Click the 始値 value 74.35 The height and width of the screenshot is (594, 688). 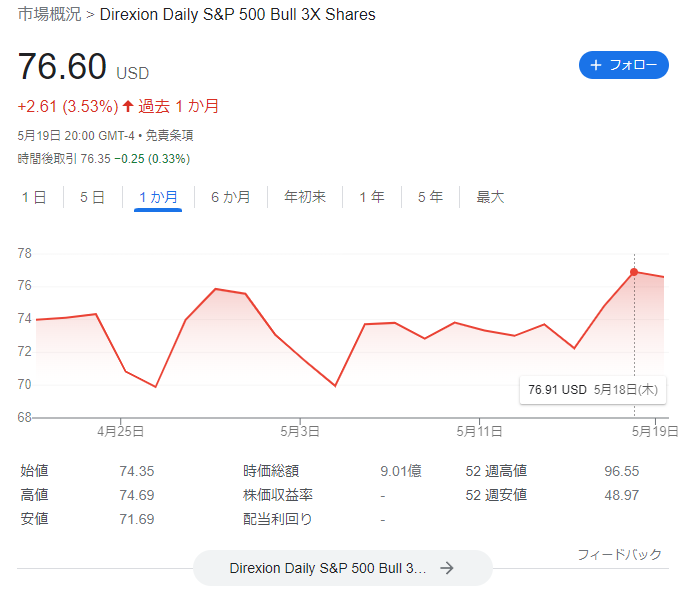[x=136, y=471]
